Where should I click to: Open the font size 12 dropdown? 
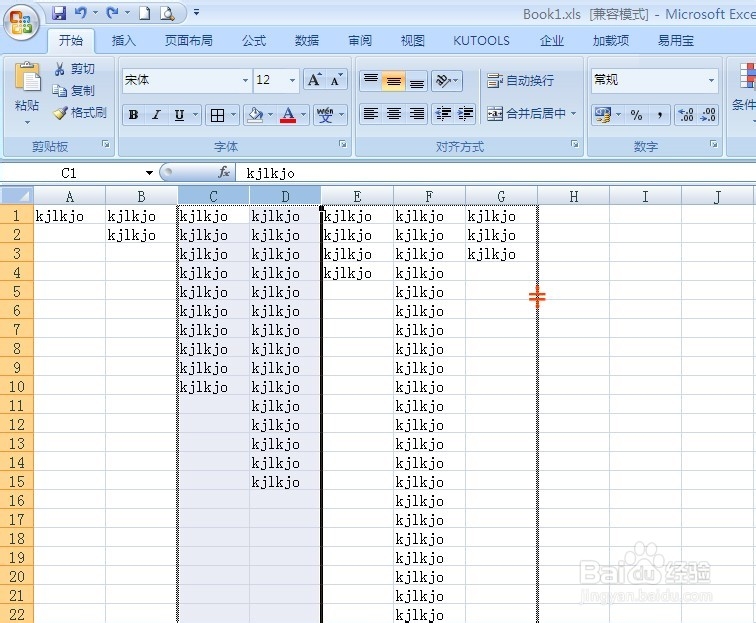tap(292, 80)
